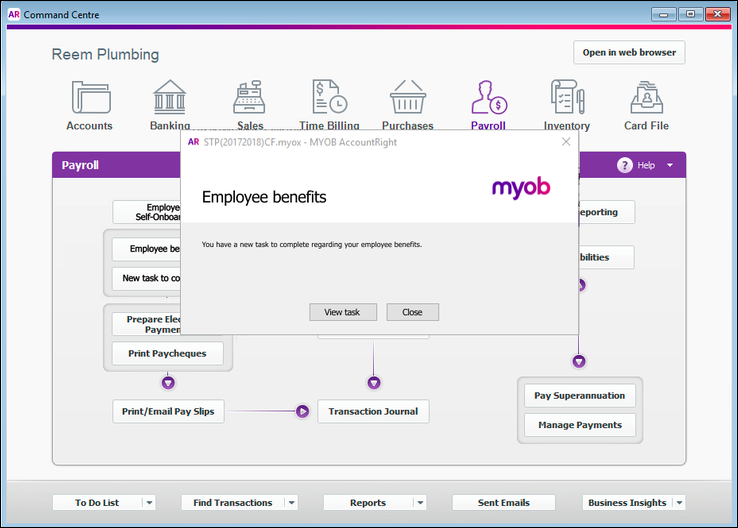Maximize the Command Centre window

click(690, 14)
